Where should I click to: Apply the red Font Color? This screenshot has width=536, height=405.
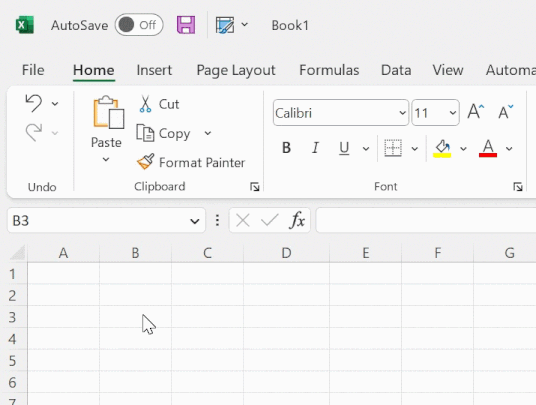click(488, 148)
